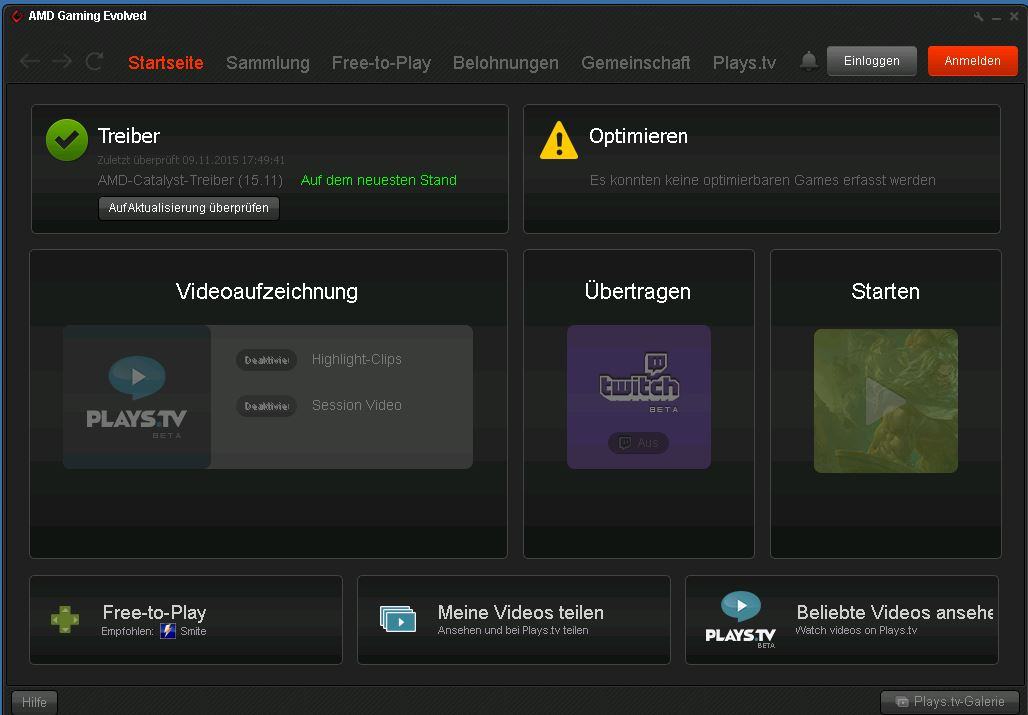Viewport: 1028px width, 715px height.
Task: Click the Smite recommended game text
Action: (193, 631)
